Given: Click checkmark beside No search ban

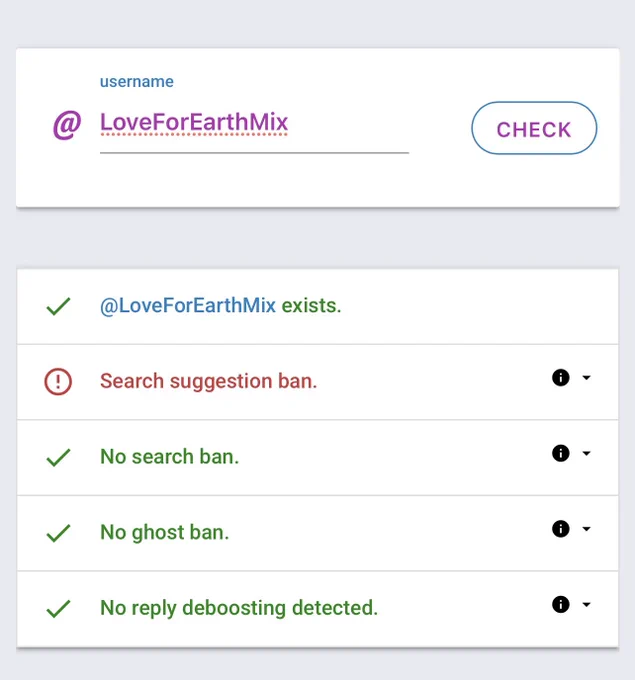Looking at the screenshot, I should [59, 457].
